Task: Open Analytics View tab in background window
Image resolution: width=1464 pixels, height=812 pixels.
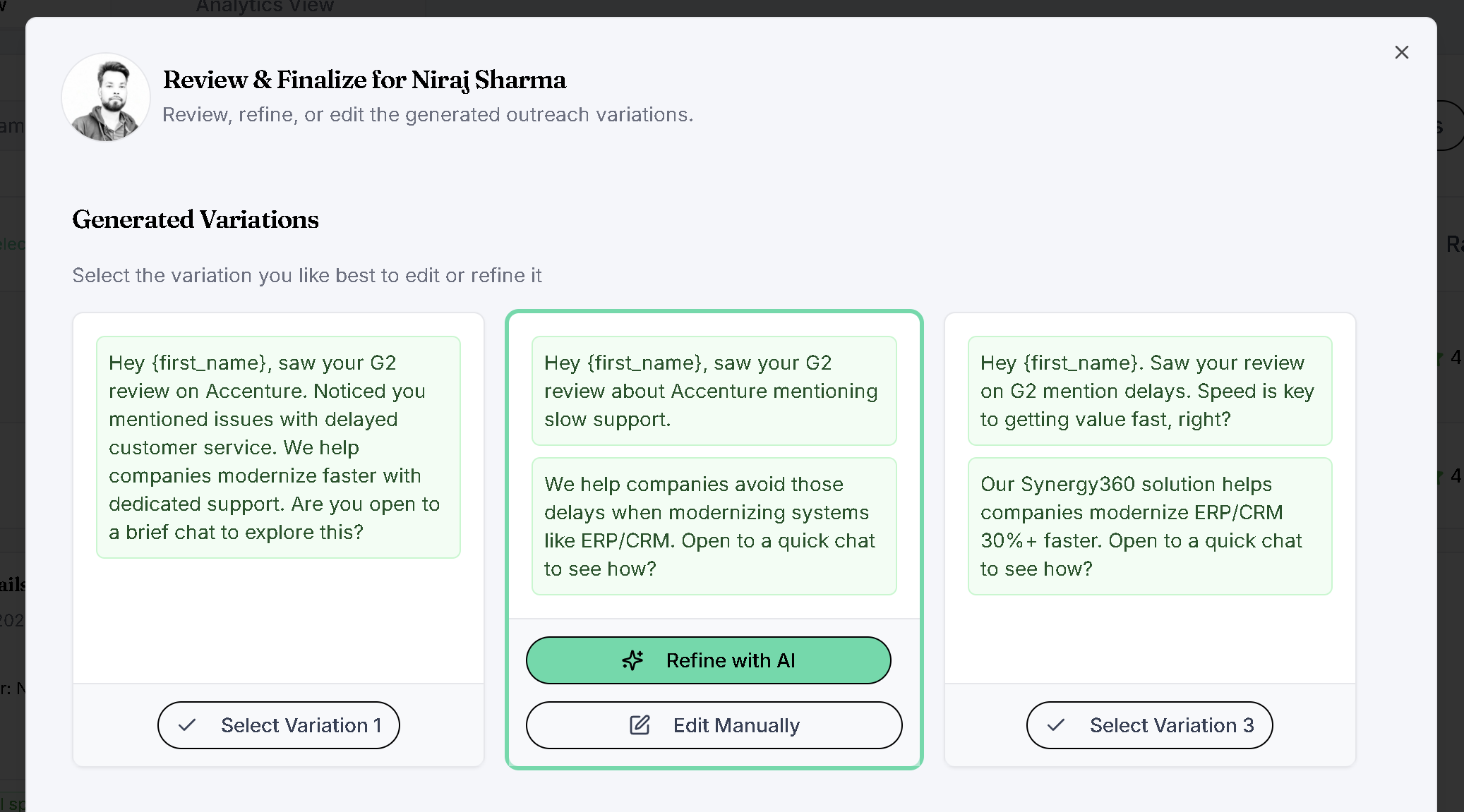Action: (265, 6)
